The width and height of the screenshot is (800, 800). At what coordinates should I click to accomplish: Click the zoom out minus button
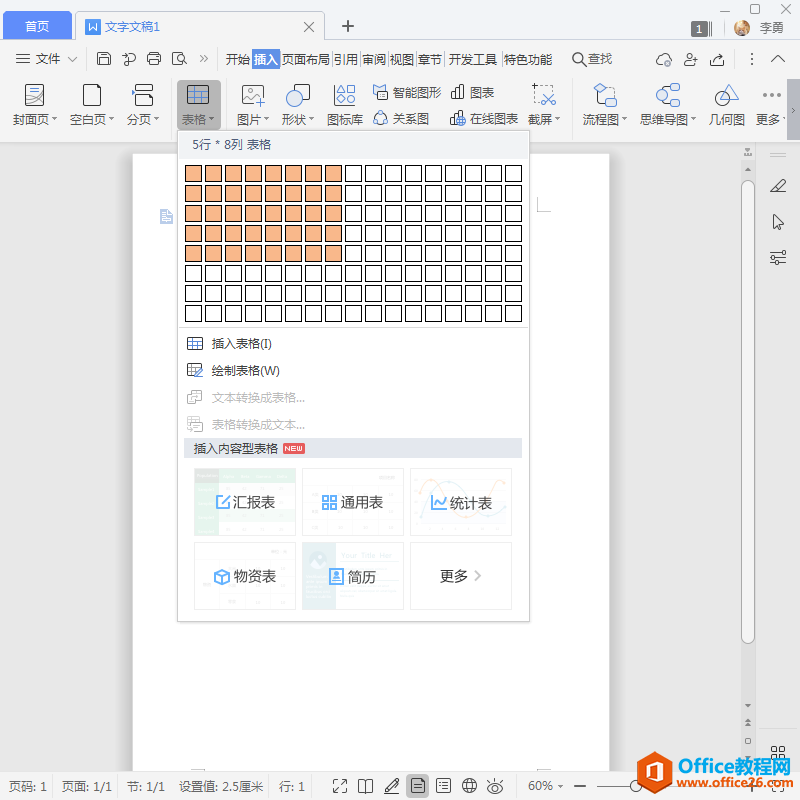pos(580,786)
